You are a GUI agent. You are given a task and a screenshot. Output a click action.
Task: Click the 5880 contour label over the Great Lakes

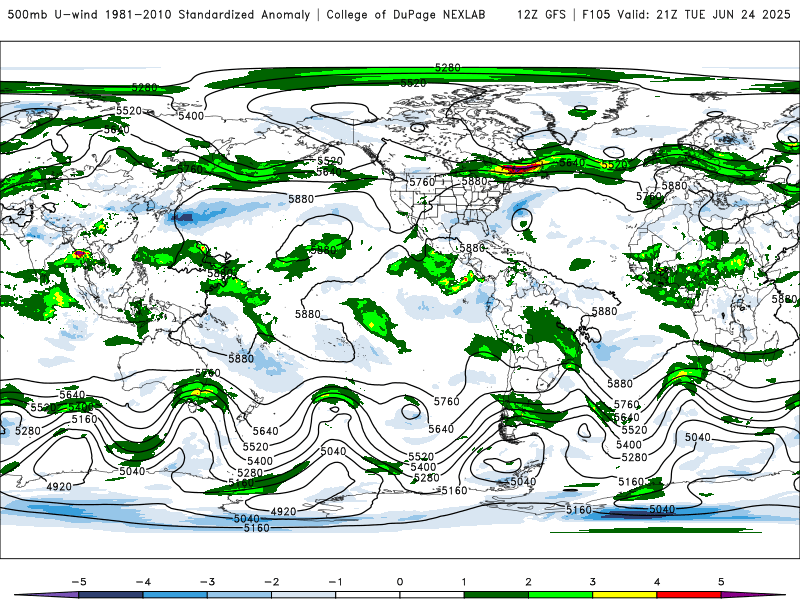pos(474,181)
